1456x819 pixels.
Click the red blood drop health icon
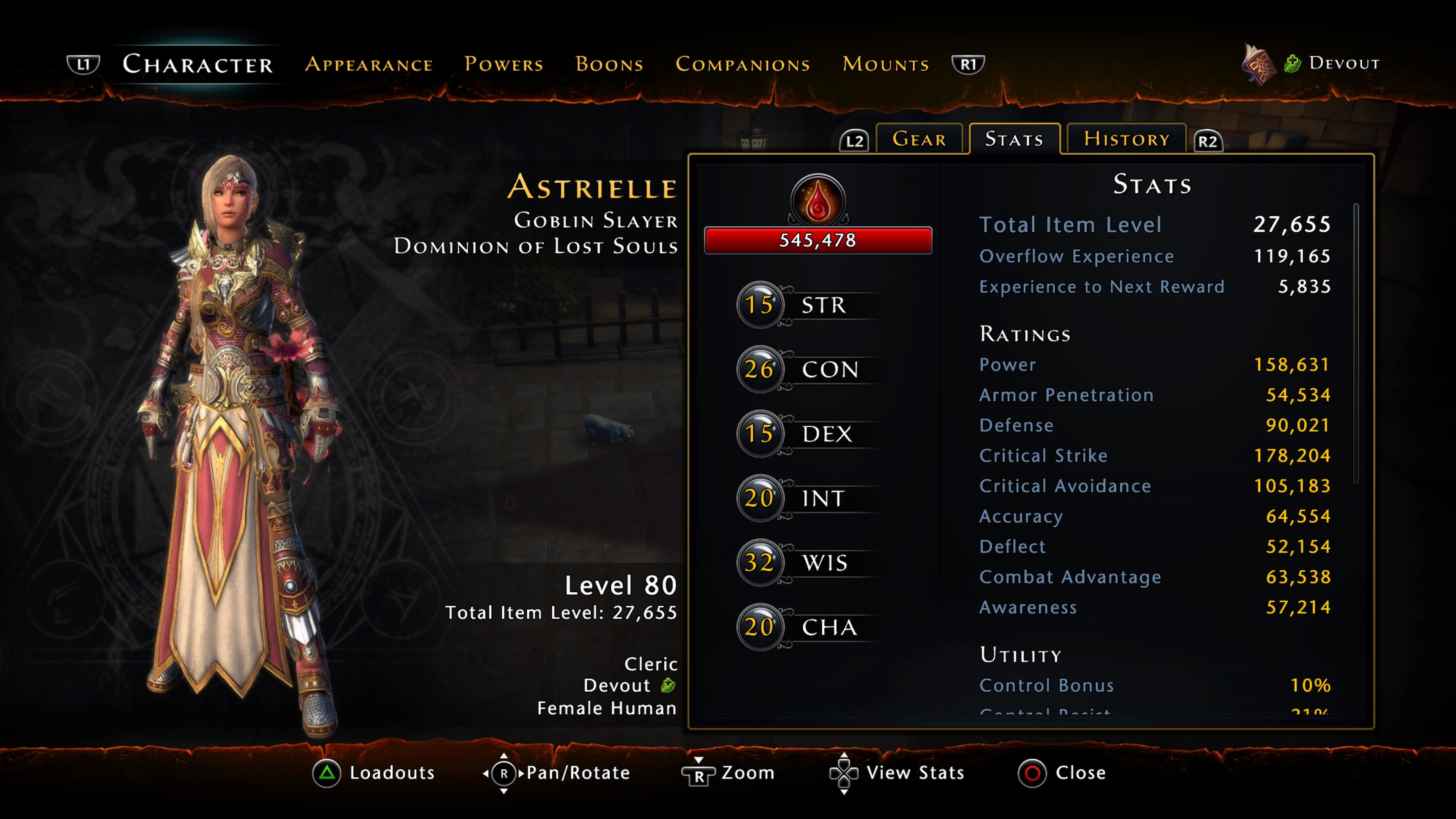click(818, 200)
